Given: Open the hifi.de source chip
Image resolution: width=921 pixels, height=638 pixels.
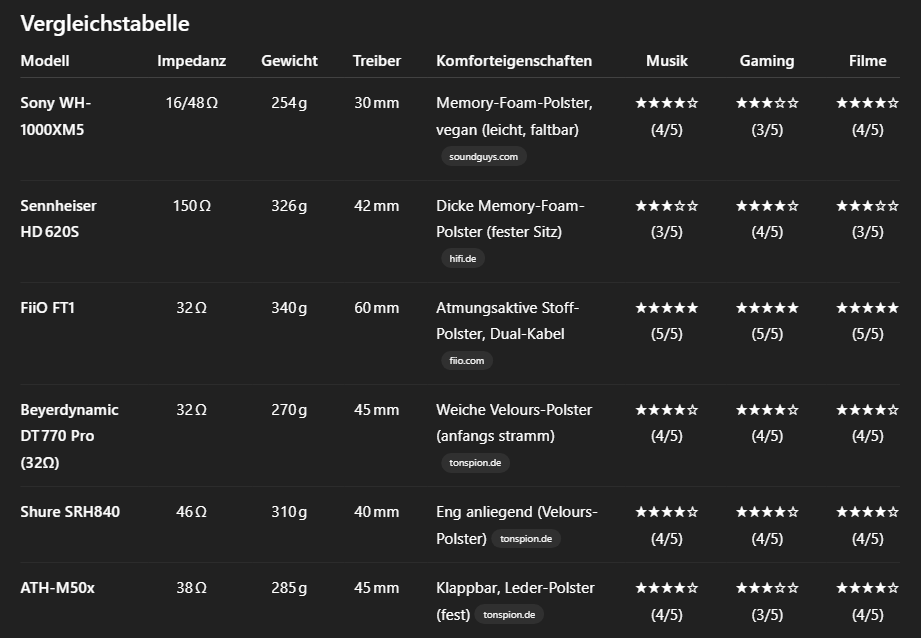Looking at the screenshot, I should click(463, 258).
